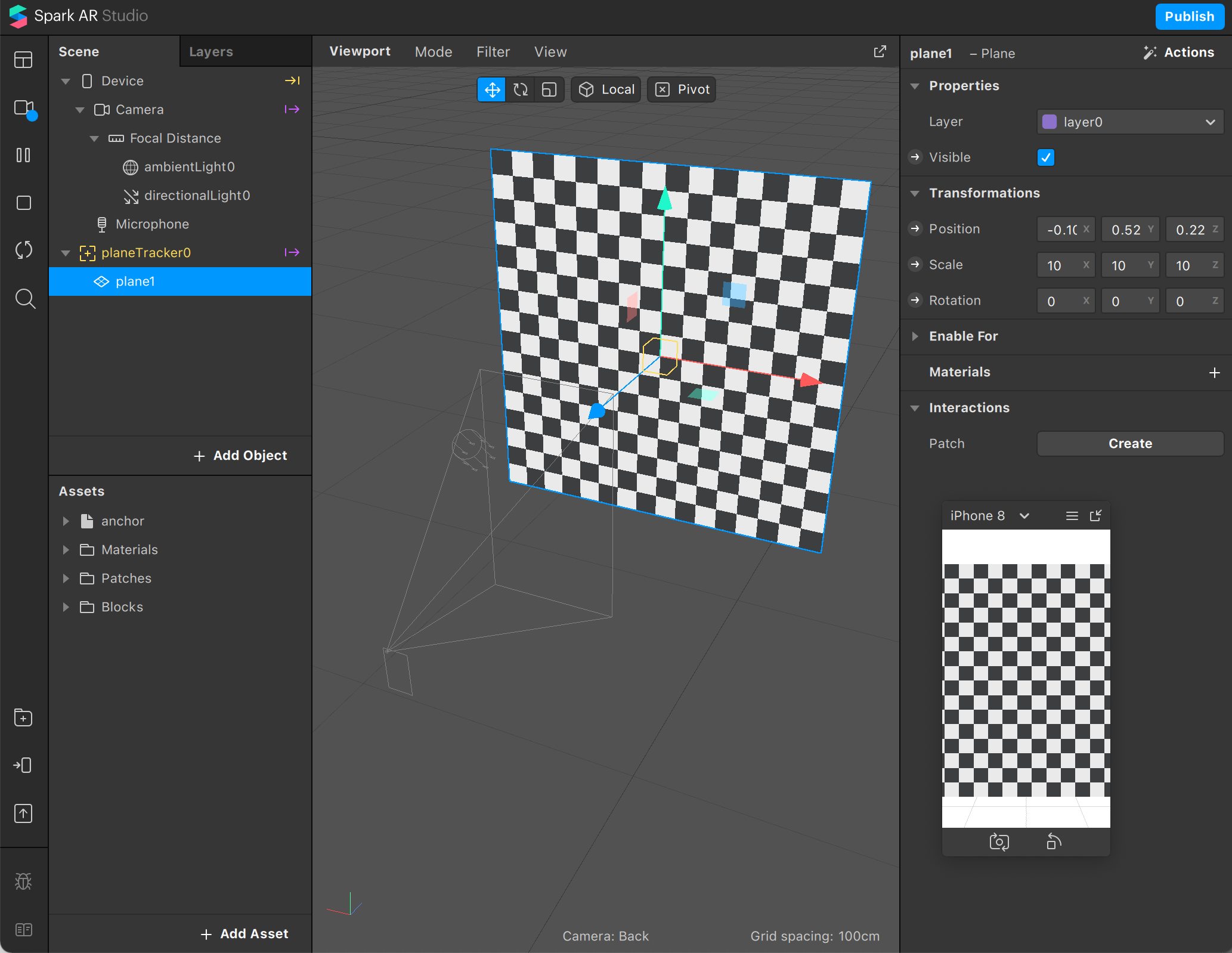Collapse the planeTracker0 tree item
Image resolution: width=1232 pixels, height=953 pixels.
click(66, 253)
